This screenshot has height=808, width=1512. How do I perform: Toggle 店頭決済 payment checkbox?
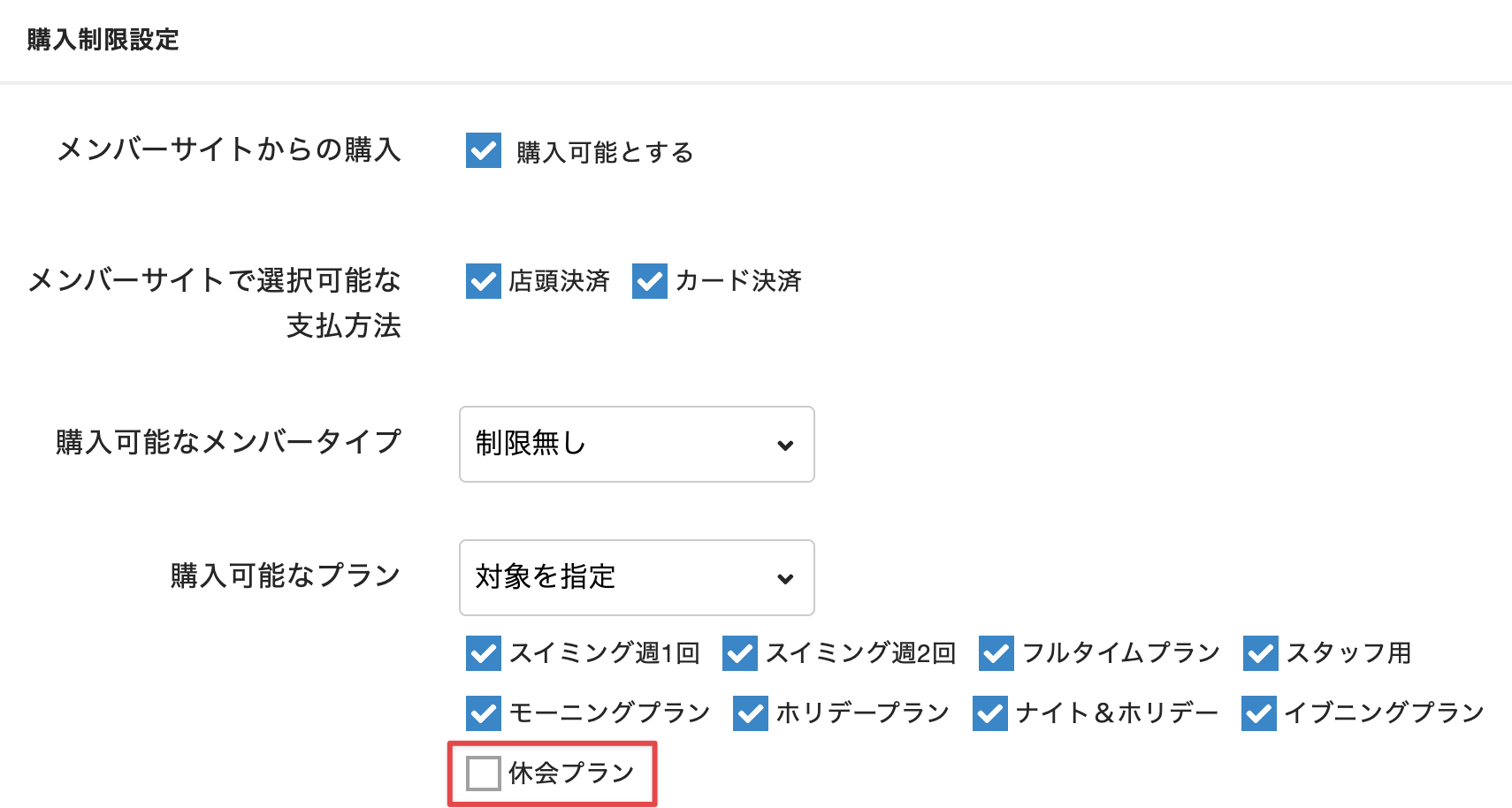483,281
